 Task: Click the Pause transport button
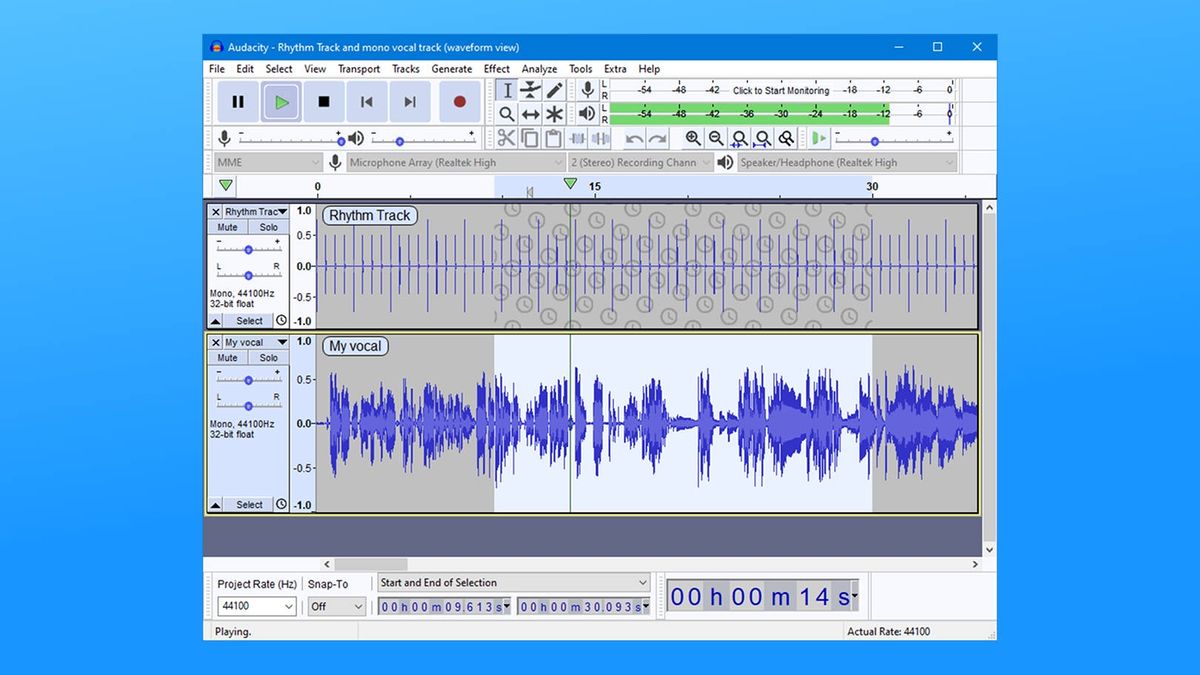click(238, 101)
